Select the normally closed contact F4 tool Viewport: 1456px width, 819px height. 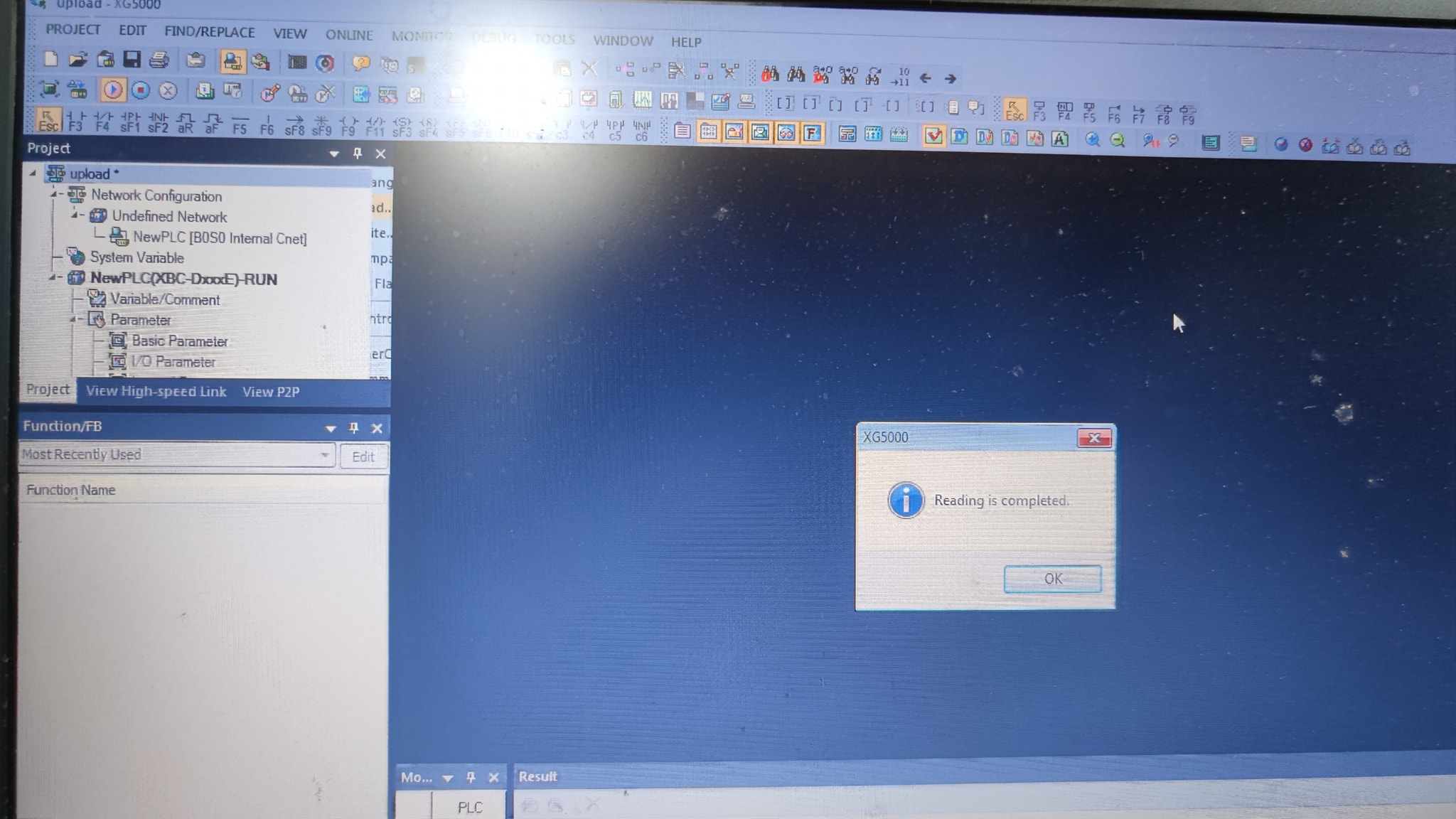[x=102, y=122]
